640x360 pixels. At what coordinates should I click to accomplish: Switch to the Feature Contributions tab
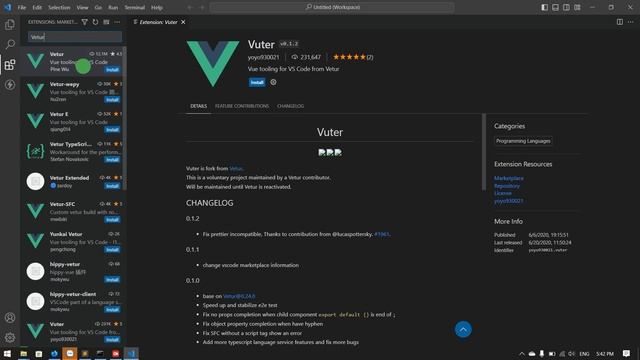(x=242, y=106)
